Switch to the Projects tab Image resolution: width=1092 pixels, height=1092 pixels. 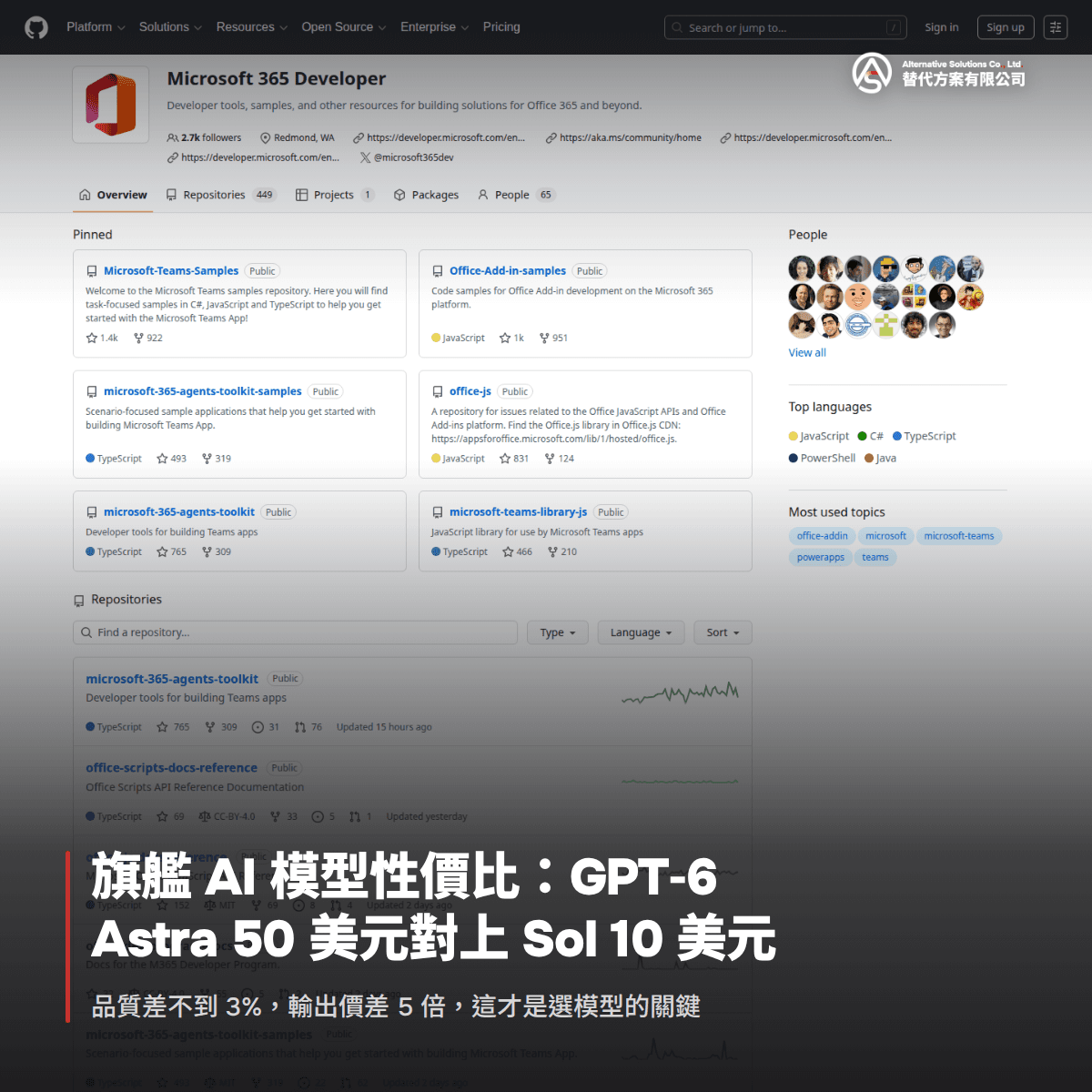pyautogui.click(x=334, y=195)
